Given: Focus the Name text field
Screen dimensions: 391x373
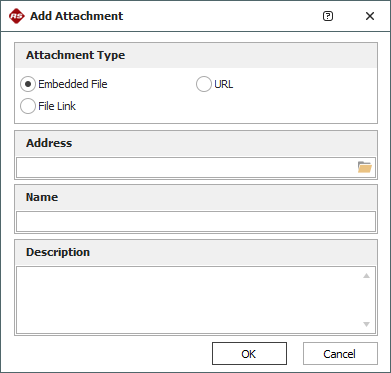Looking at the screenshot, I should [x=196, y=221].
